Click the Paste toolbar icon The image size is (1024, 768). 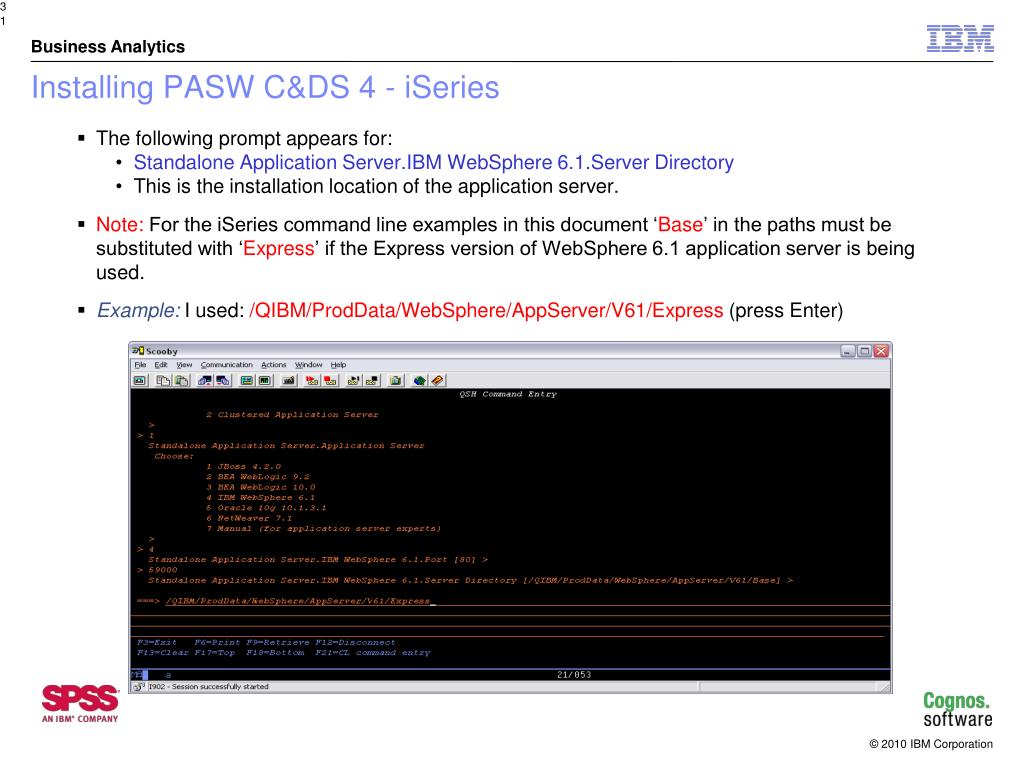tap(182, 380)
